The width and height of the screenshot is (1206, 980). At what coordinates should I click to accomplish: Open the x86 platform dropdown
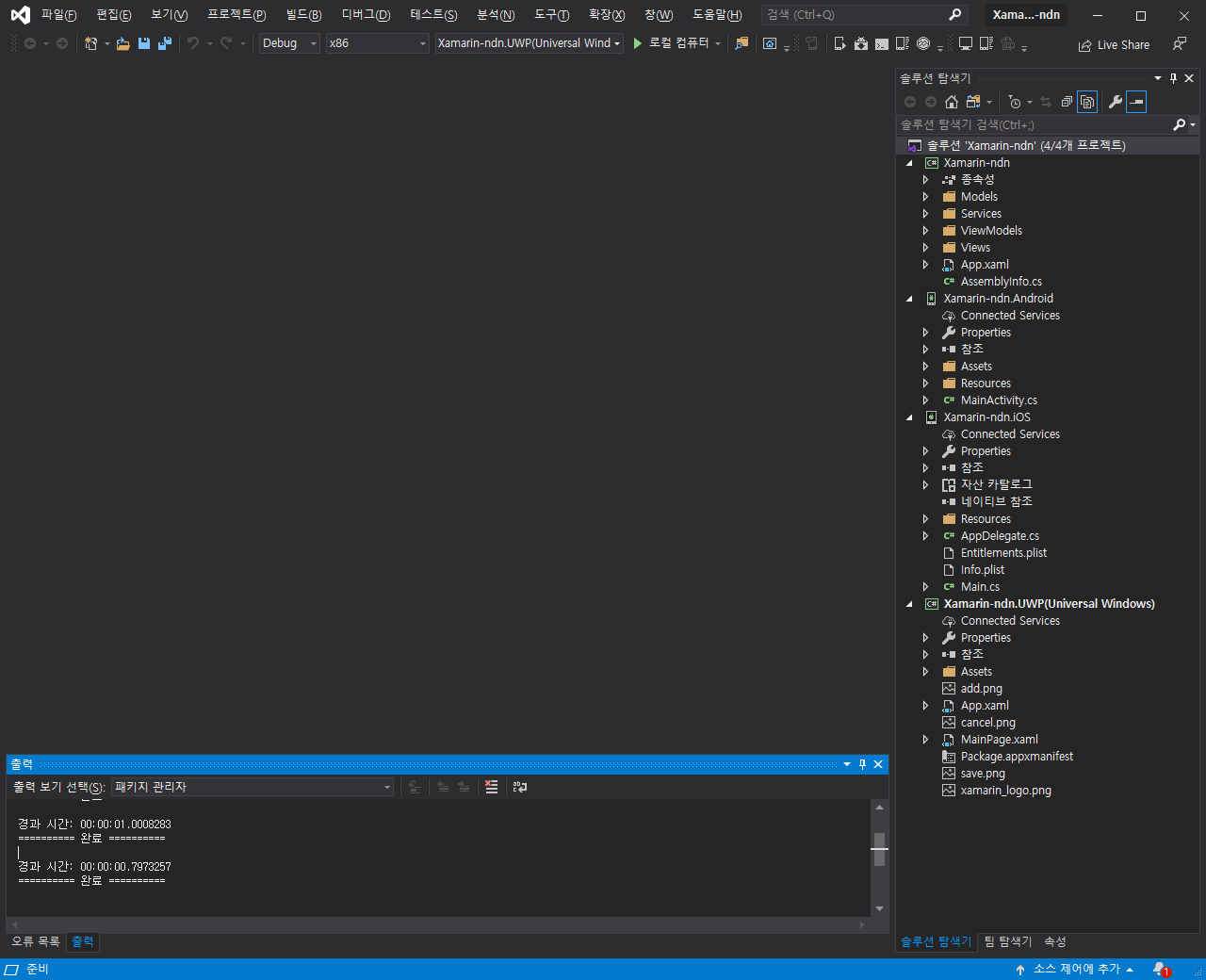(377, 43)
